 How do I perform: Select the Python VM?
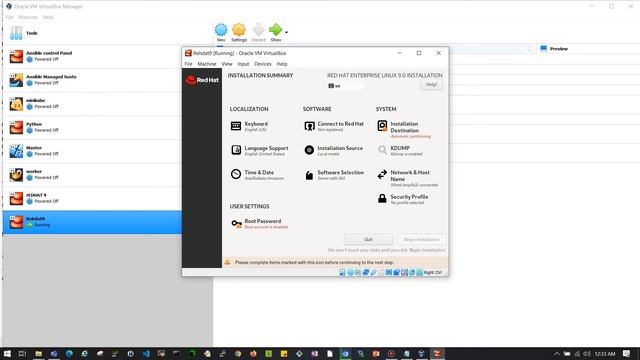tap(92, 127)
